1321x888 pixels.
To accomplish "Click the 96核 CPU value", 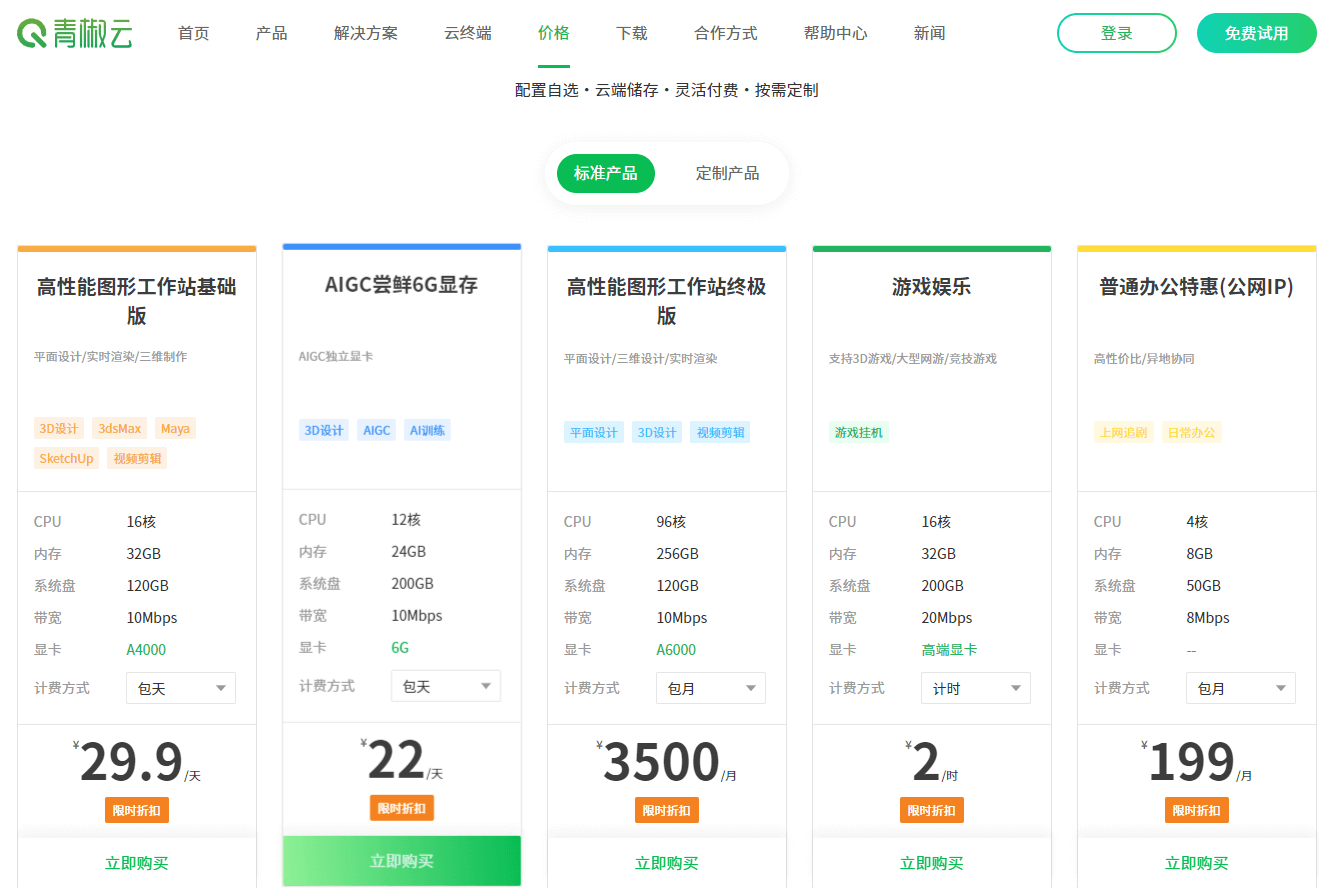I will click(x=671, y=521).
